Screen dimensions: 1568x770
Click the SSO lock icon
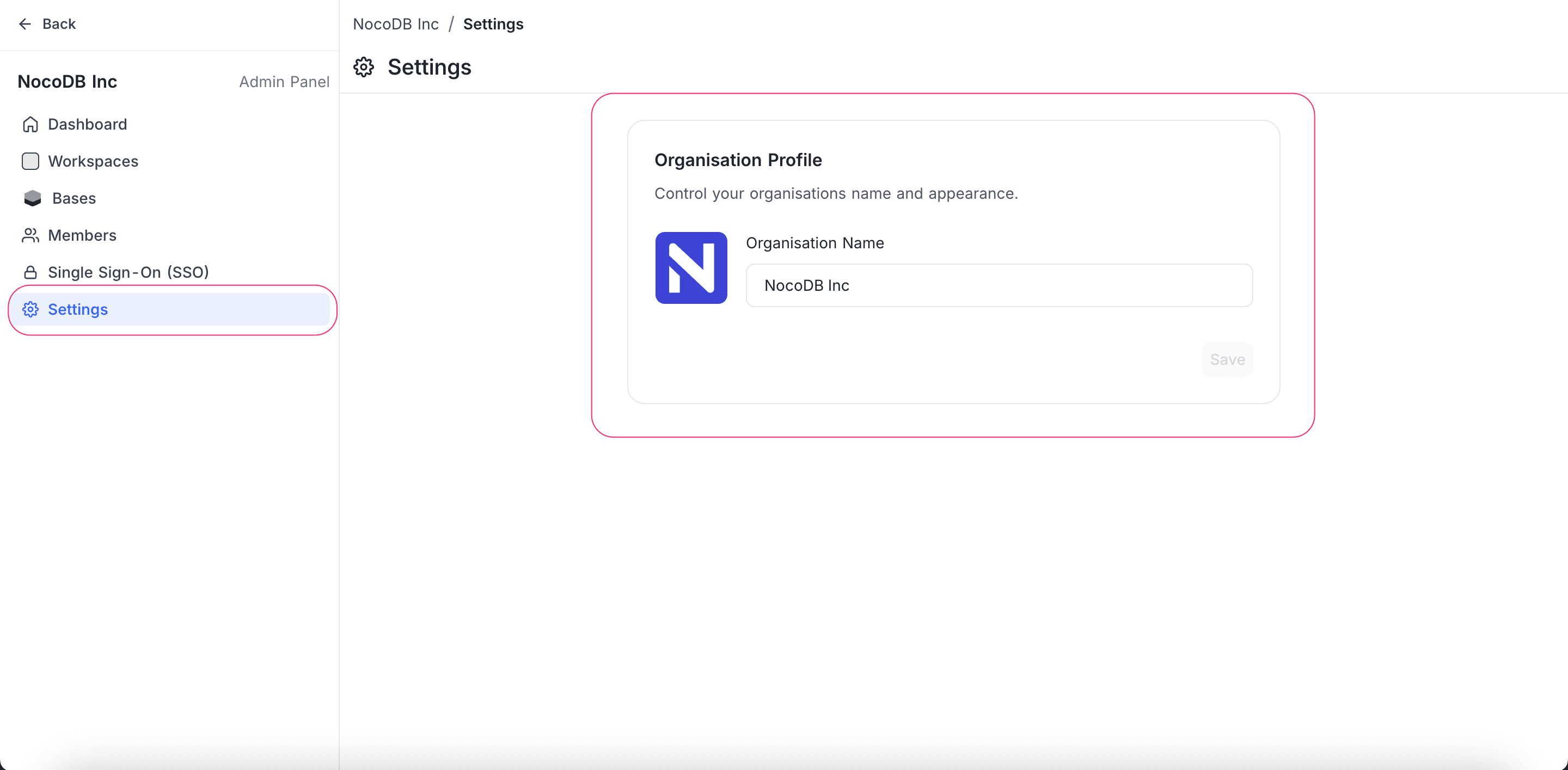tap(30, 272)
